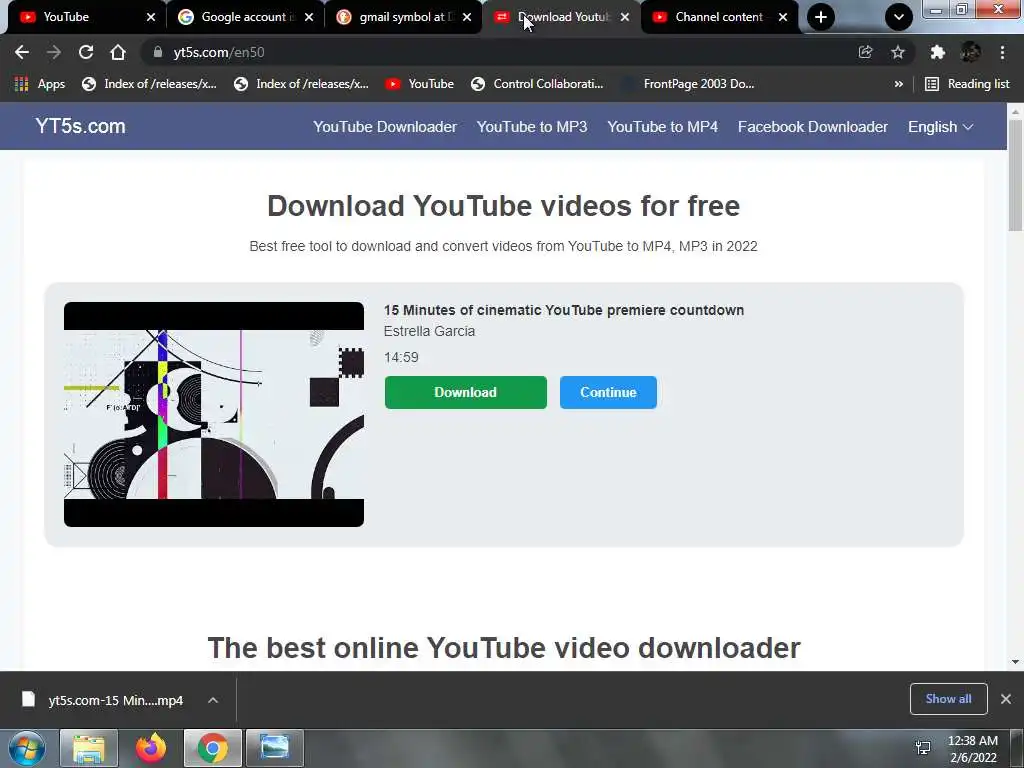Open the picture viewer taskbar icon
Screen dimensions: 1024x768
click(274, 748)
